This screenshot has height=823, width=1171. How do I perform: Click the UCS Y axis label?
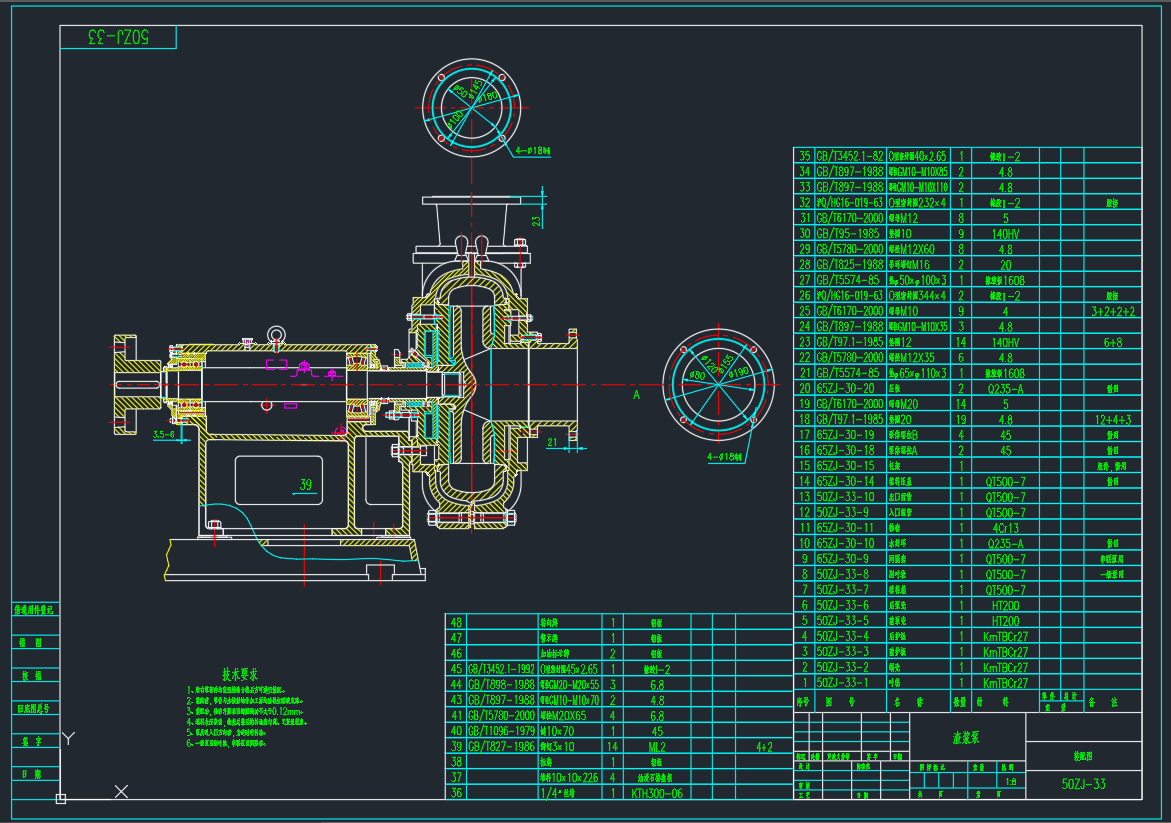tap(68, 739)
